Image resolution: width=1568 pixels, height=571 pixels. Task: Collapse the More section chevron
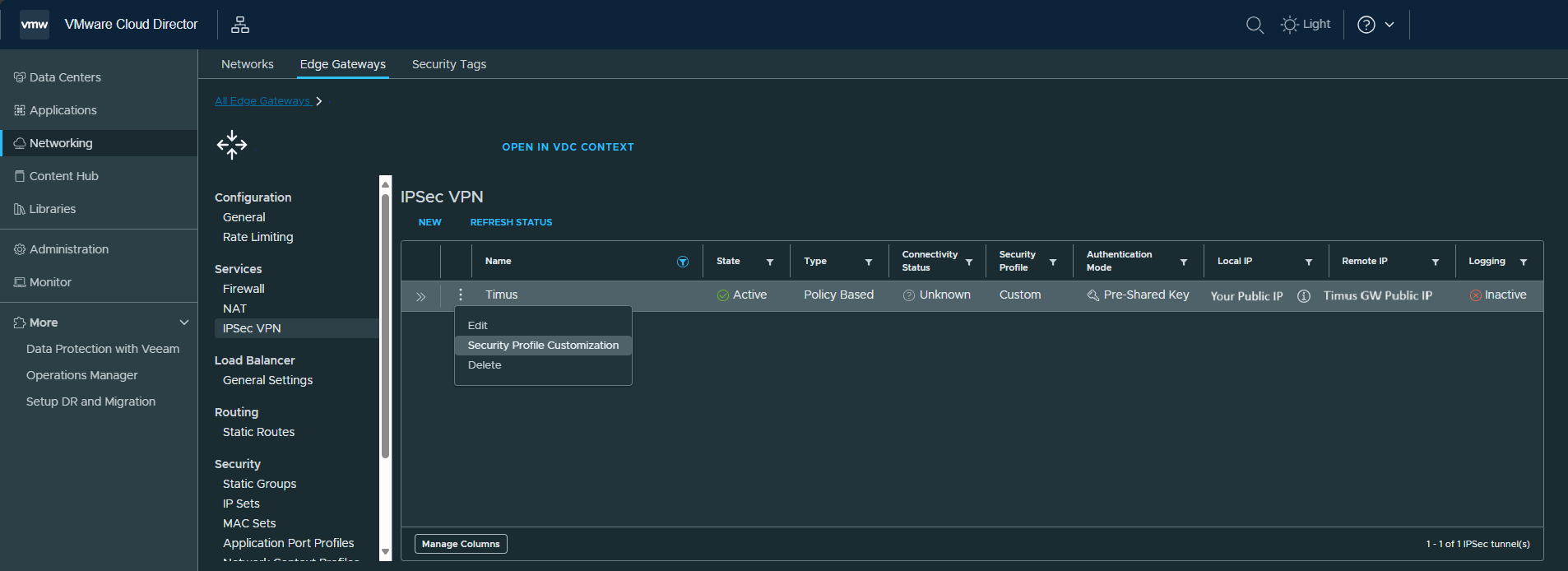pyautogui.click(x=184, y=323)
